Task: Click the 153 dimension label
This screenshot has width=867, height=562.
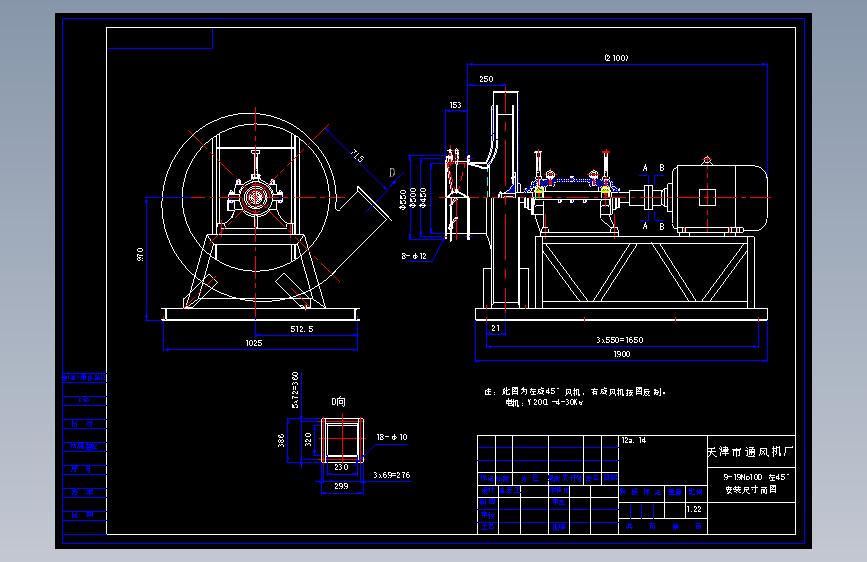Action: (455, 105)
